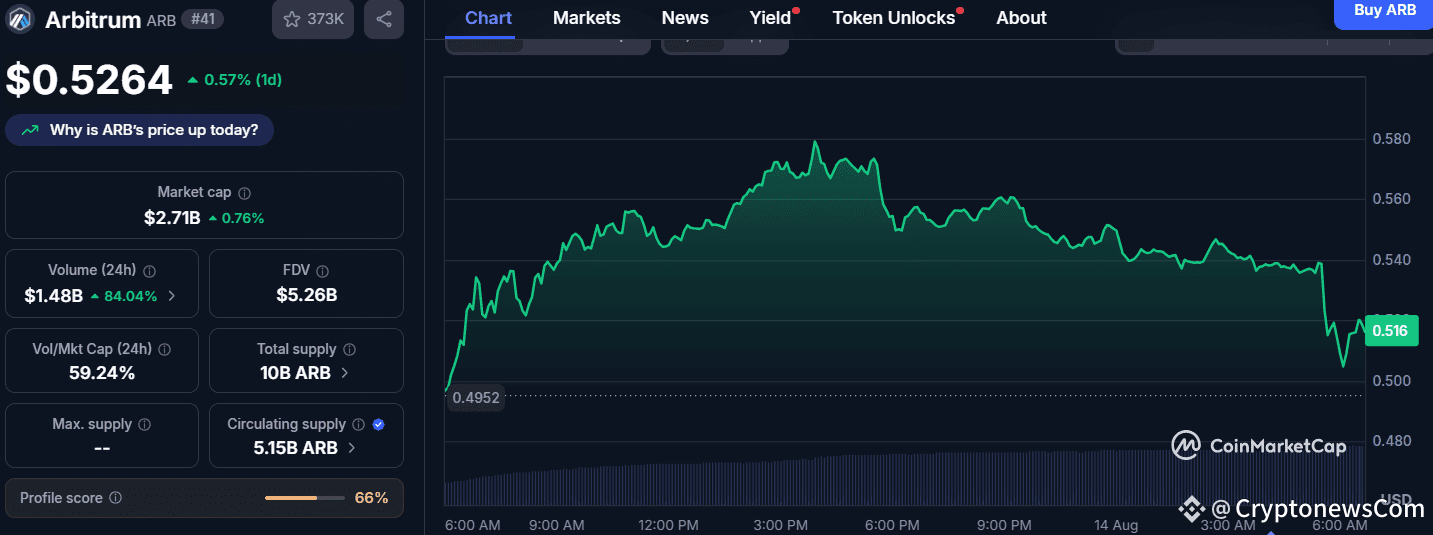The height and width of the screenshot is (535, 1433).
Task: Click the $5.26B FDV value
Action: pos(306,295)
